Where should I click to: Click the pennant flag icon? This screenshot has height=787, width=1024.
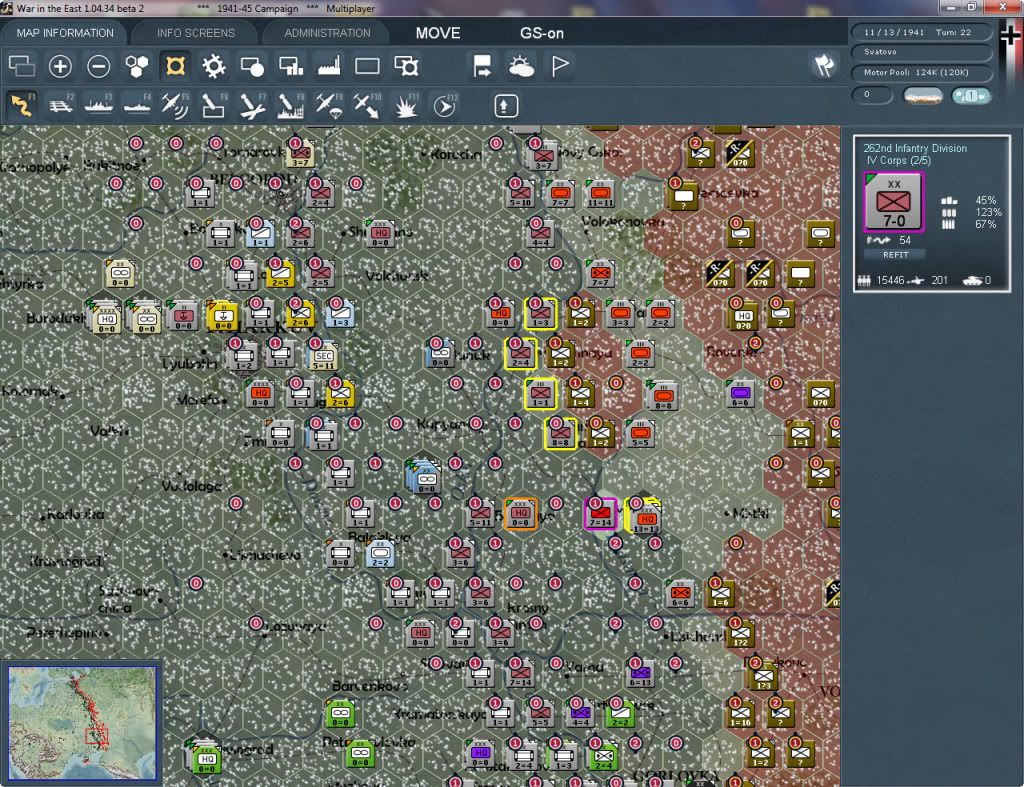[560, 66]
